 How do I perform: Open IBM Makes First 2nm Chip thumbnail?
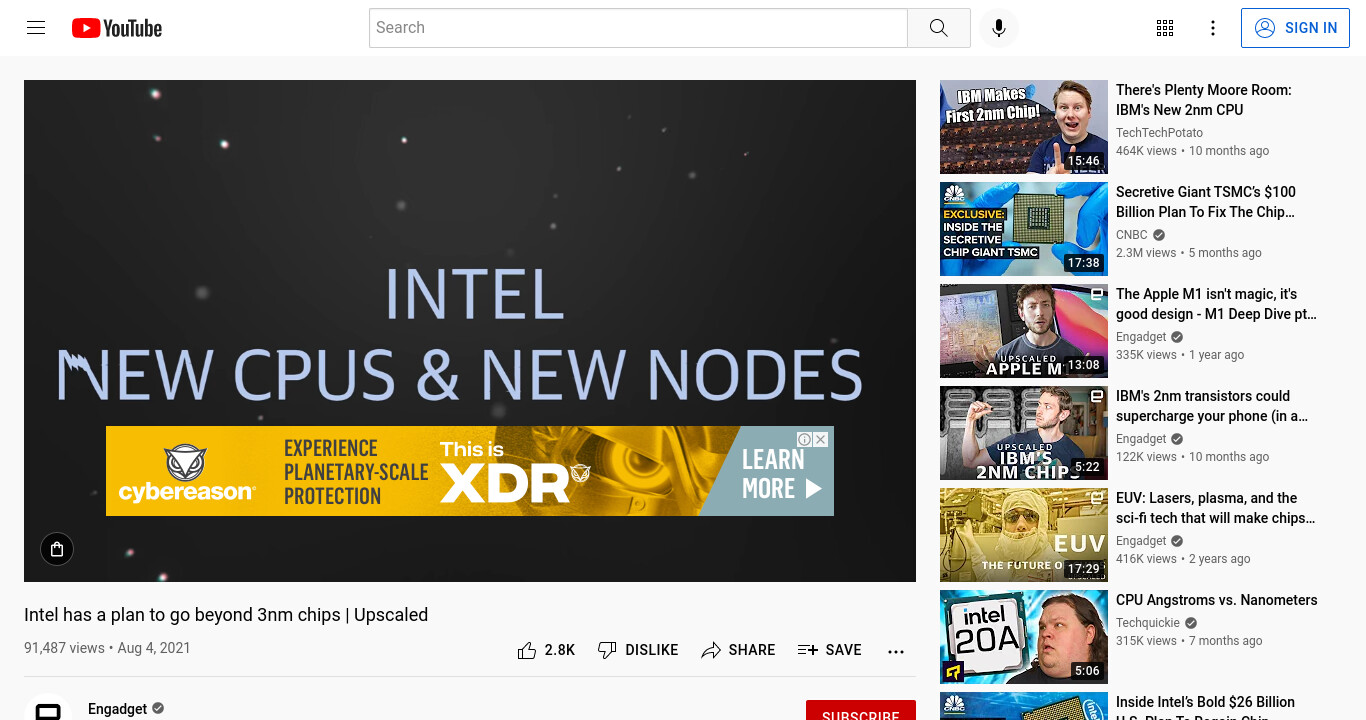point(1024,127)
